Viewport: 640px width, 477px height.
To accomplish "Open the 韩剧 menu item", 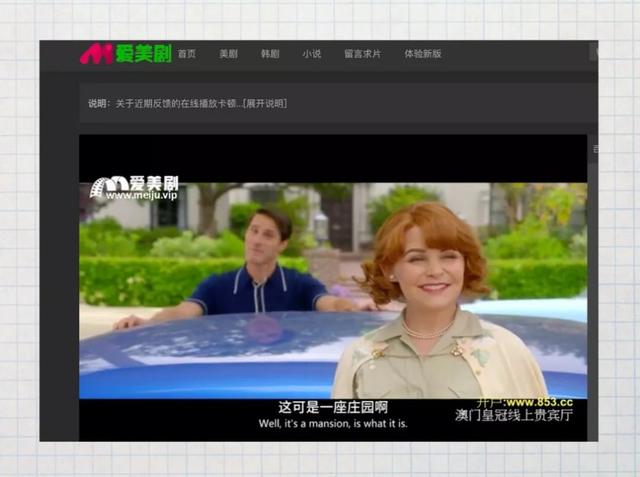I will point(270,54).
